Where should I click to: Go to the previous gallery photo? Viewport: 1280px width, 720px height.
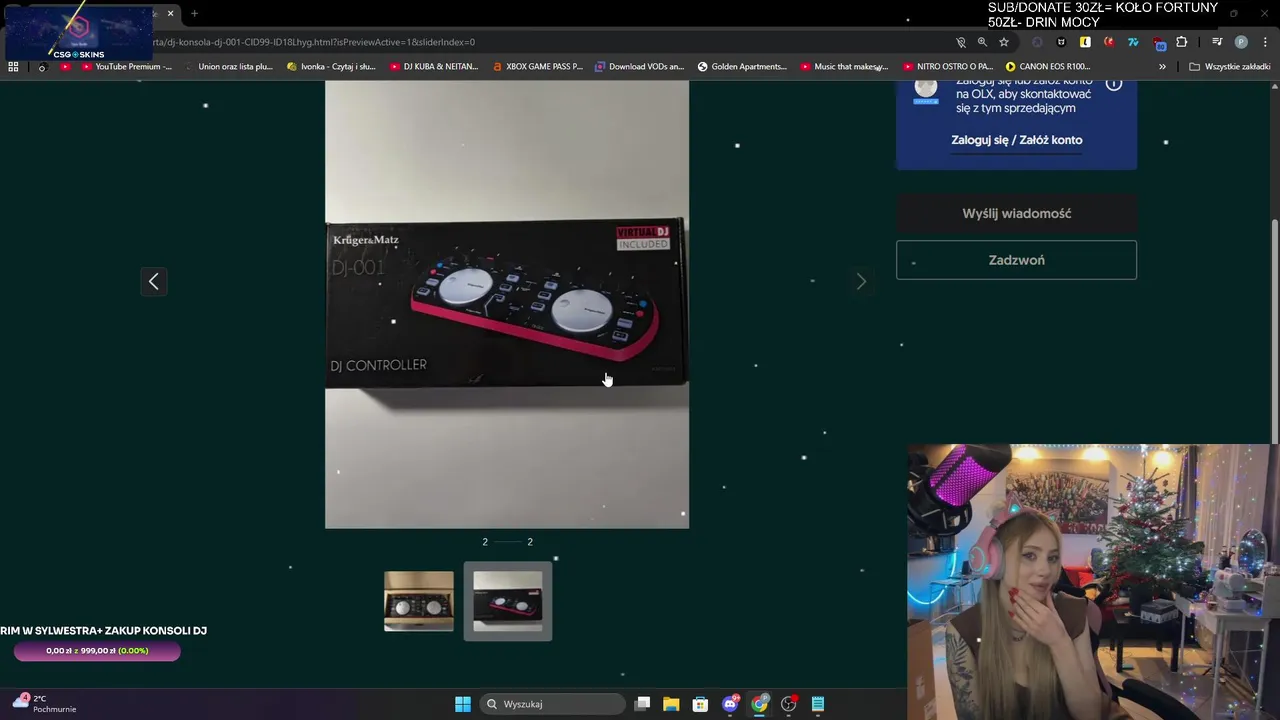(153, 282)
